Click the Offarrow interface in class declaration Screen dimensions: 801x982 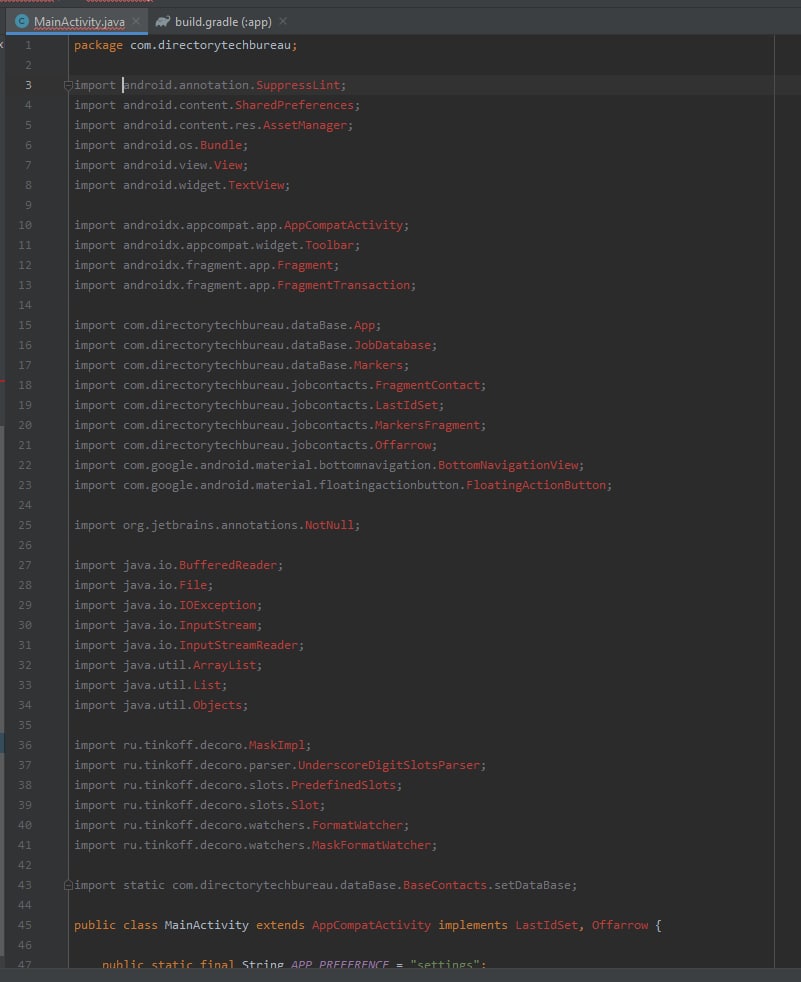click(620, 925)
